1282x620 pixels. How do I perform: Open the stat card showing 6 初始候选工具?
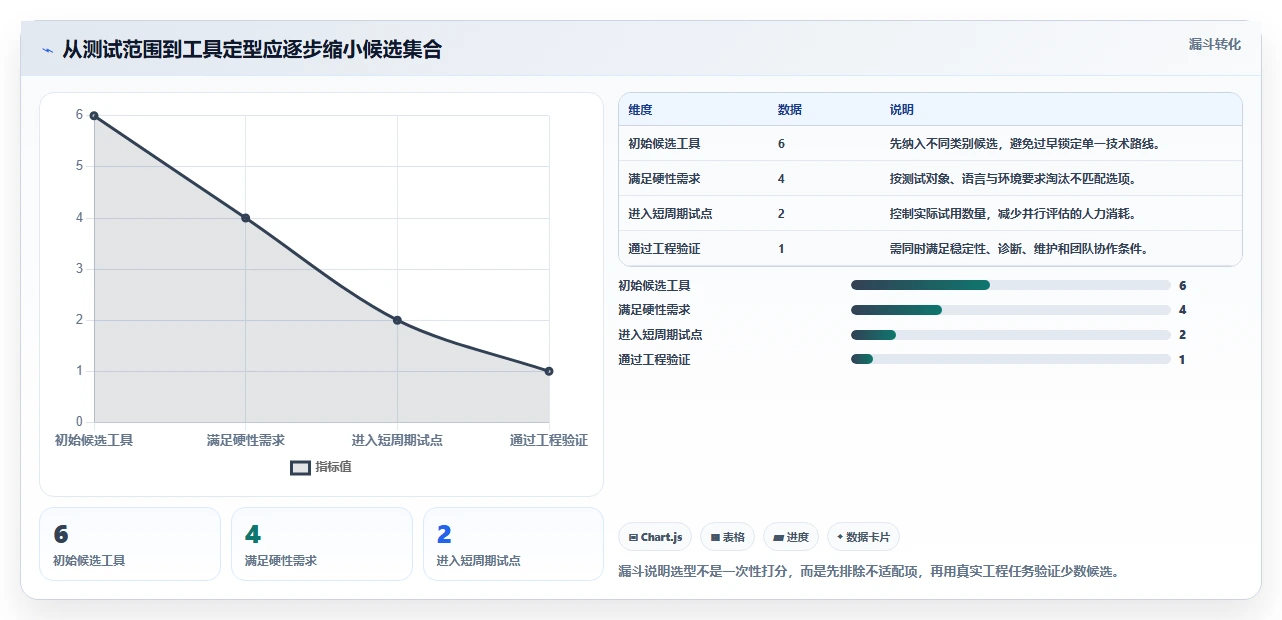pyautogui.click(x=130, y=544)
